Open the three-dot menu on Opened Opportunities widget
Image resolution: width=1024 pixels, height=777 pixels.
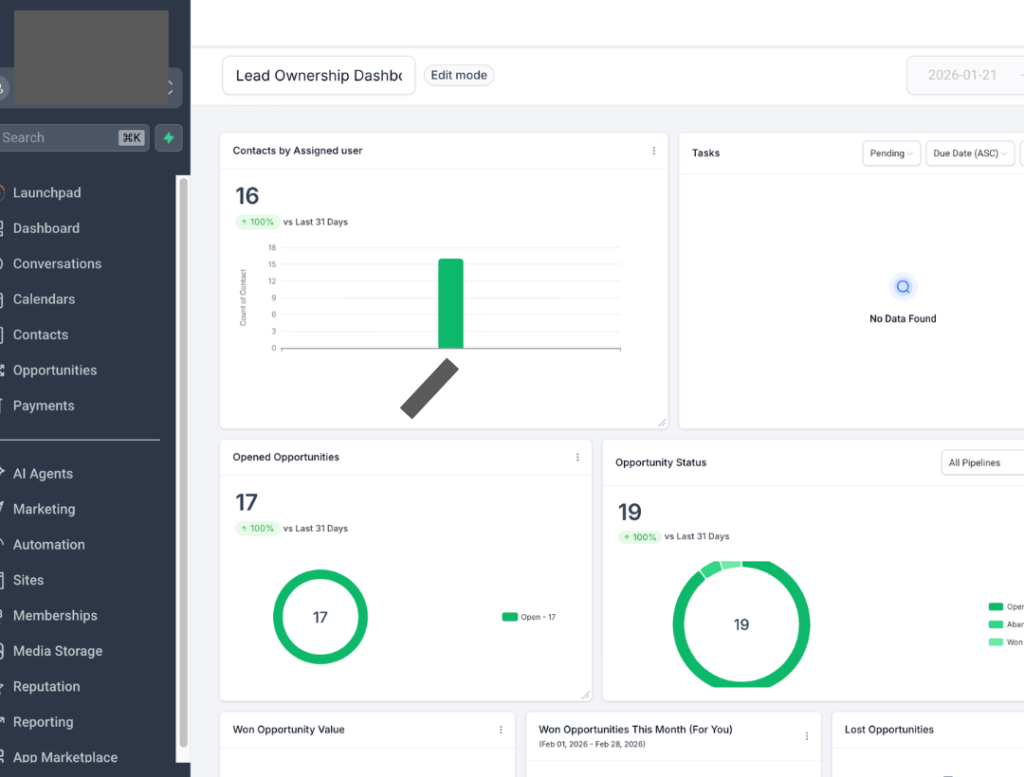578,457
